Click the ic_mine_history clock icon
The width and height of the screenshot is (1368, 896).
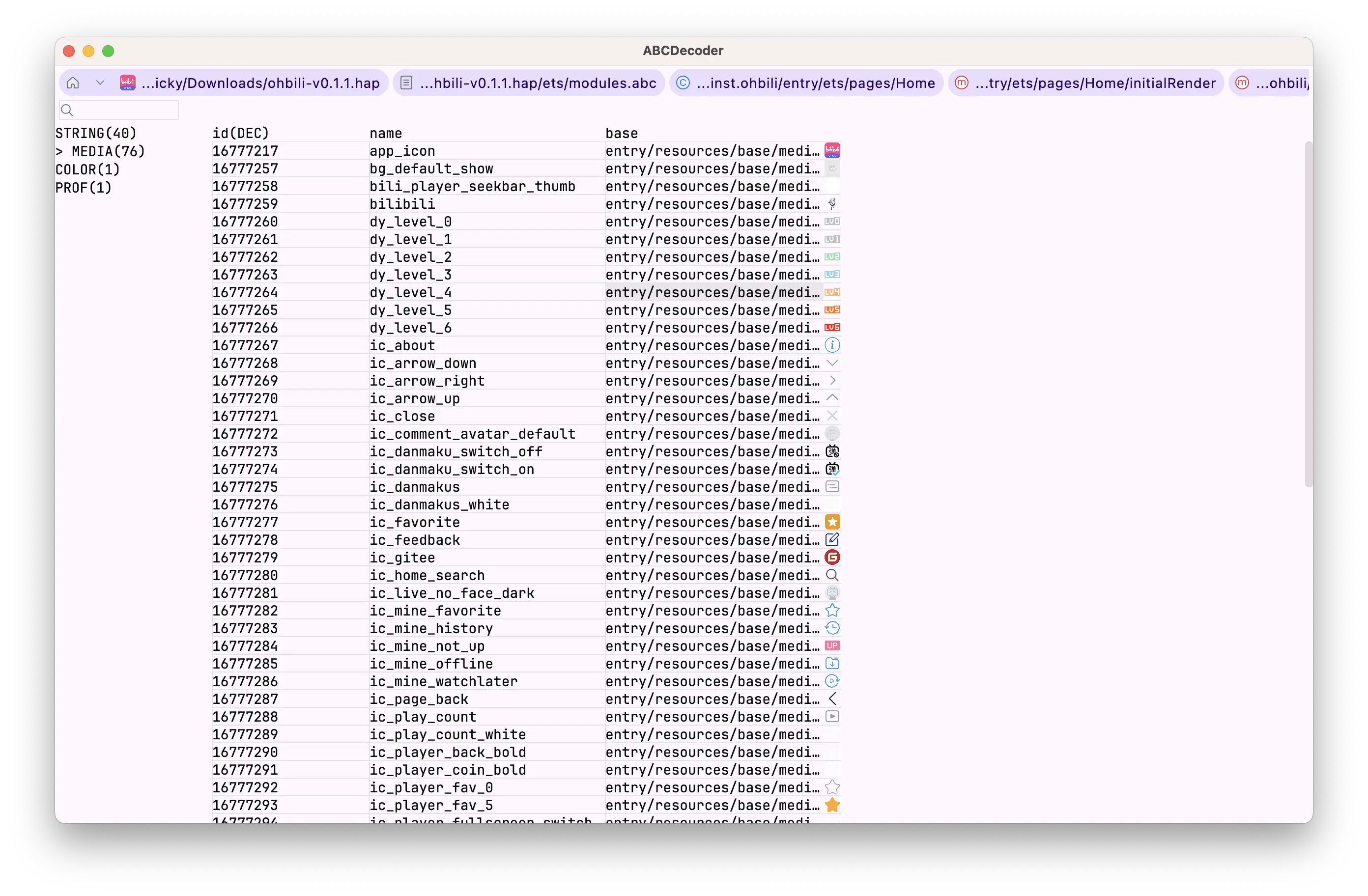832,628
